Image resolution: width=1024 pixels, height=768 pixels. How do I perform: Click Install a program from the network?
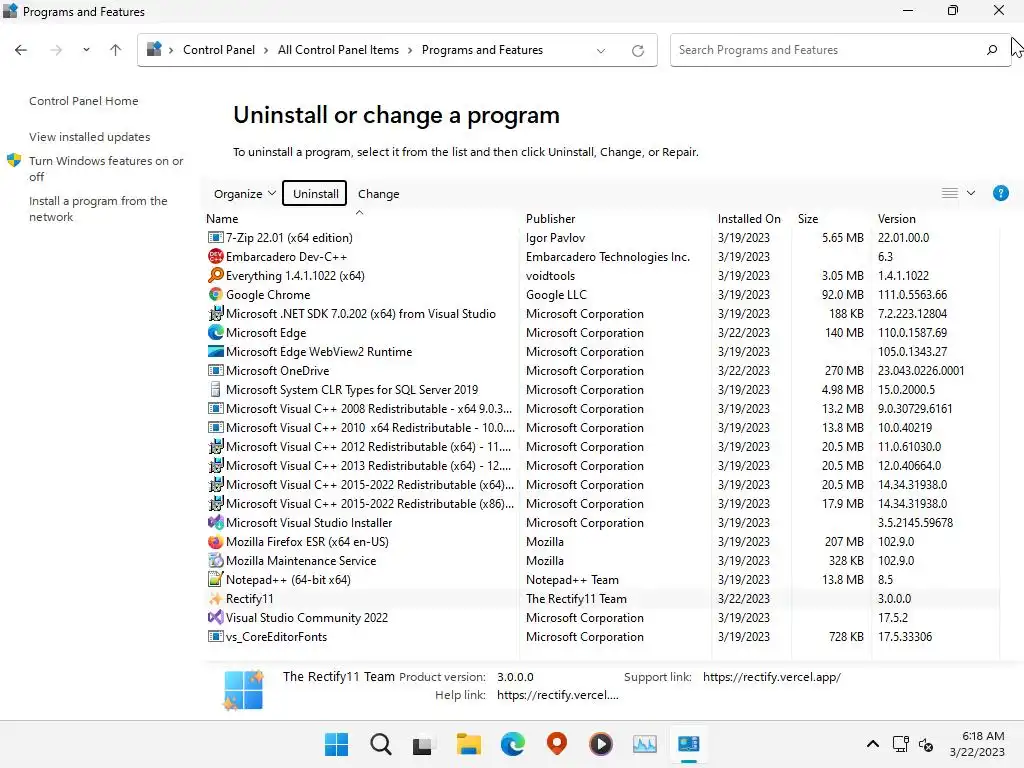98,209
